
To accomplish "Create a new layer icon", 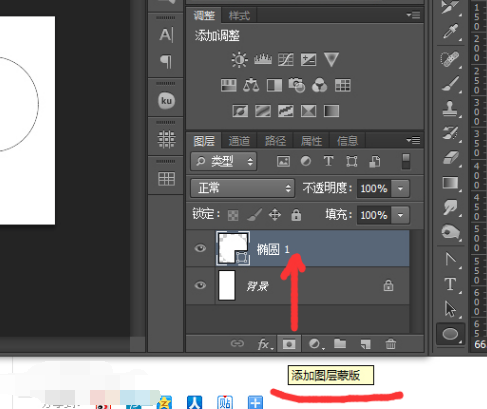I will tap(365, 344).
